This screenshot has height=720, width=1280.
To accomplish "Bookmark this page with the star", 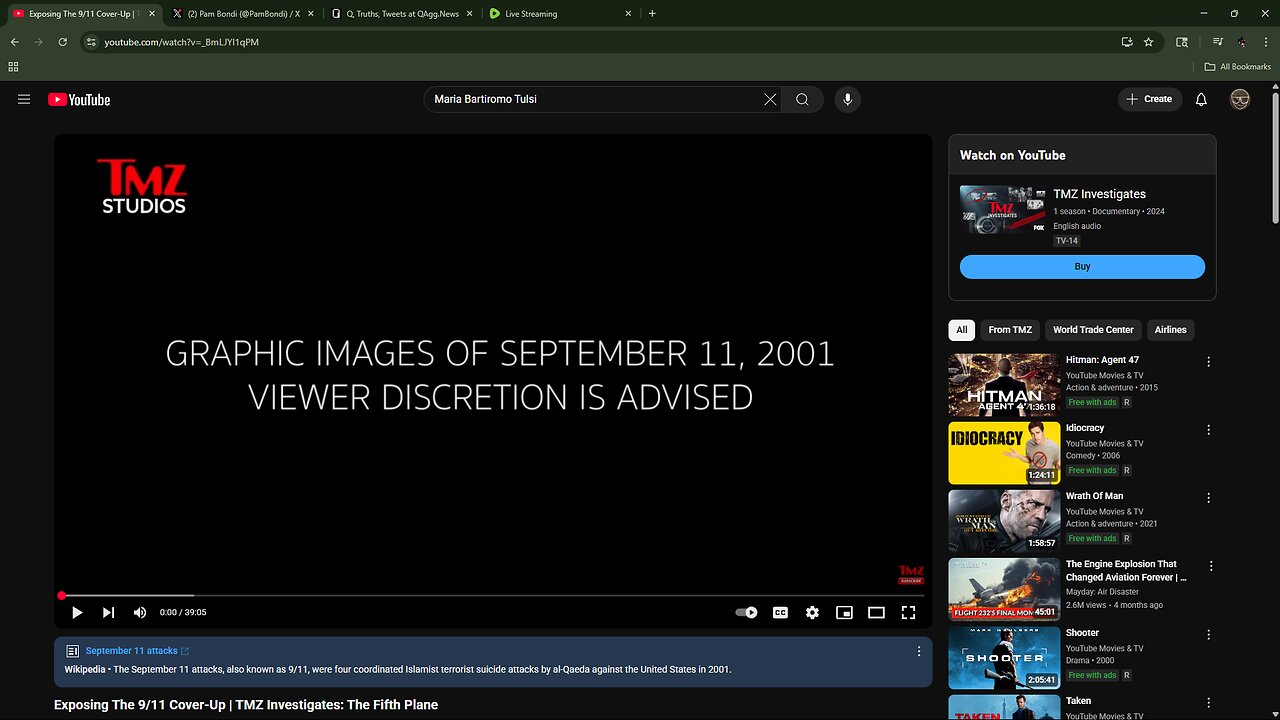I will pos(1148,42).
